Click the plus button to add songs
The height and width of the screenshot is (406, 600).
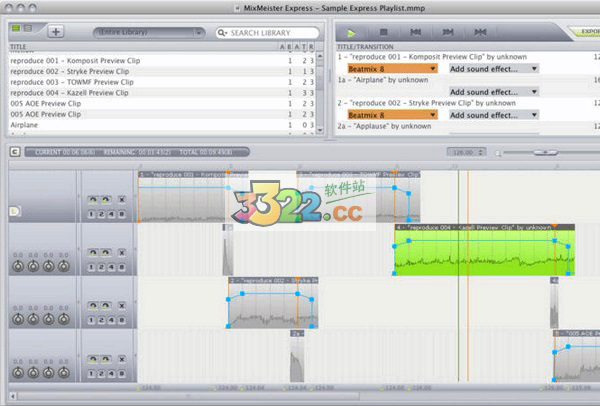[55, 32]
